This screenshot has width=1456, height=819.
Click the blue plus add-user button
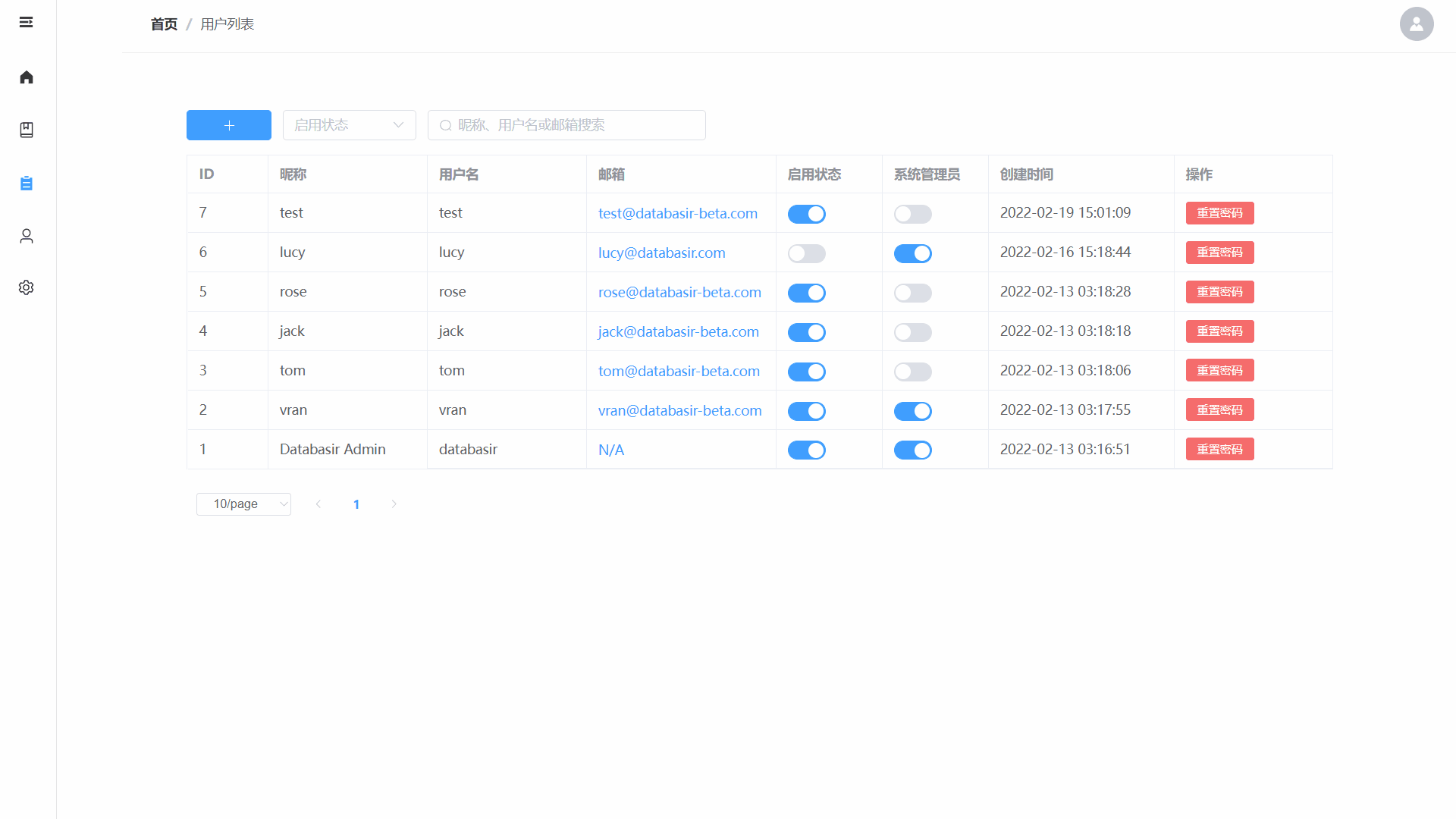[x=228, y=125]
